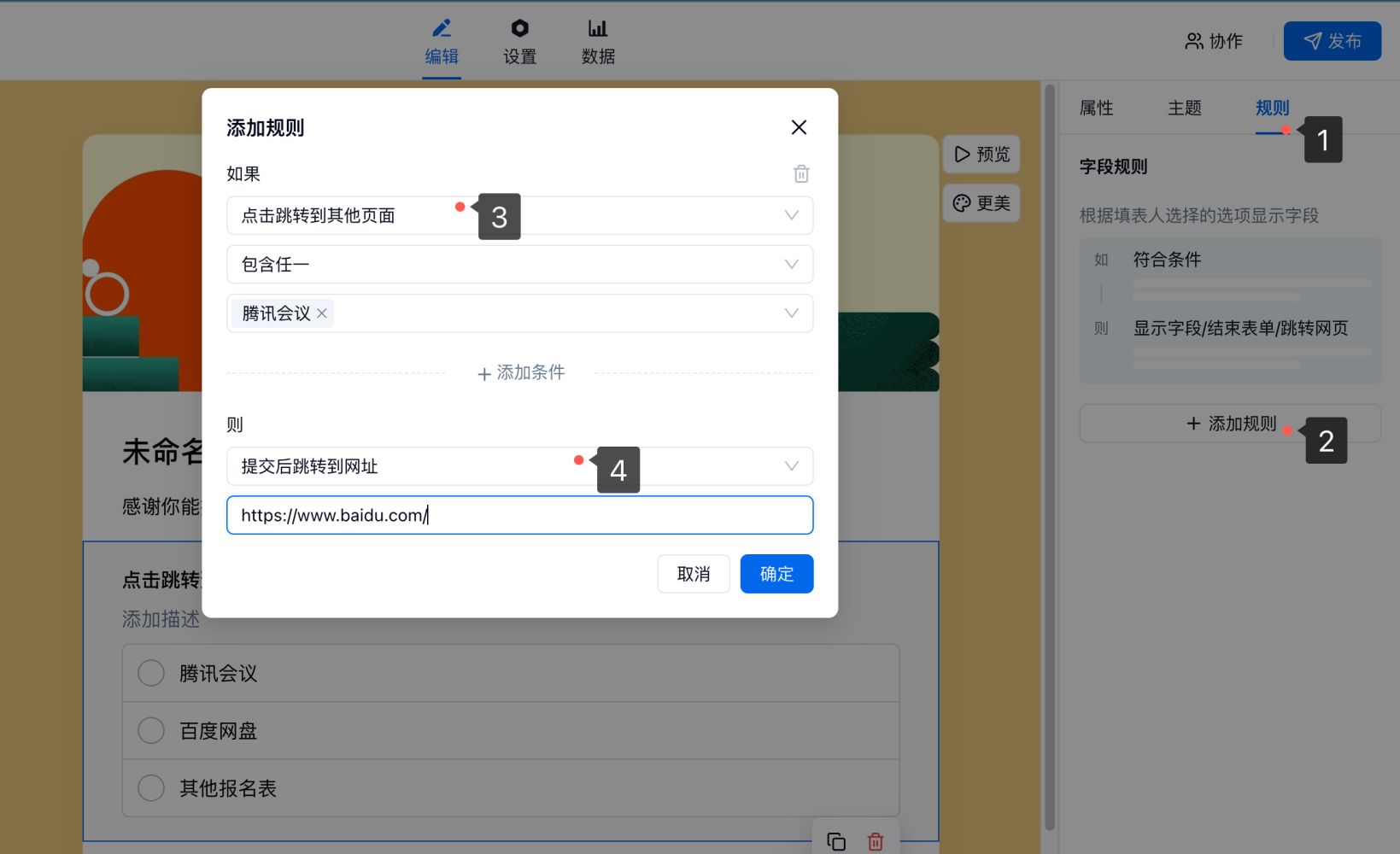Viewport: 1400px width, 854px height.
Task: Click the 协作 collaboration icon
Action: (1193, 41)
